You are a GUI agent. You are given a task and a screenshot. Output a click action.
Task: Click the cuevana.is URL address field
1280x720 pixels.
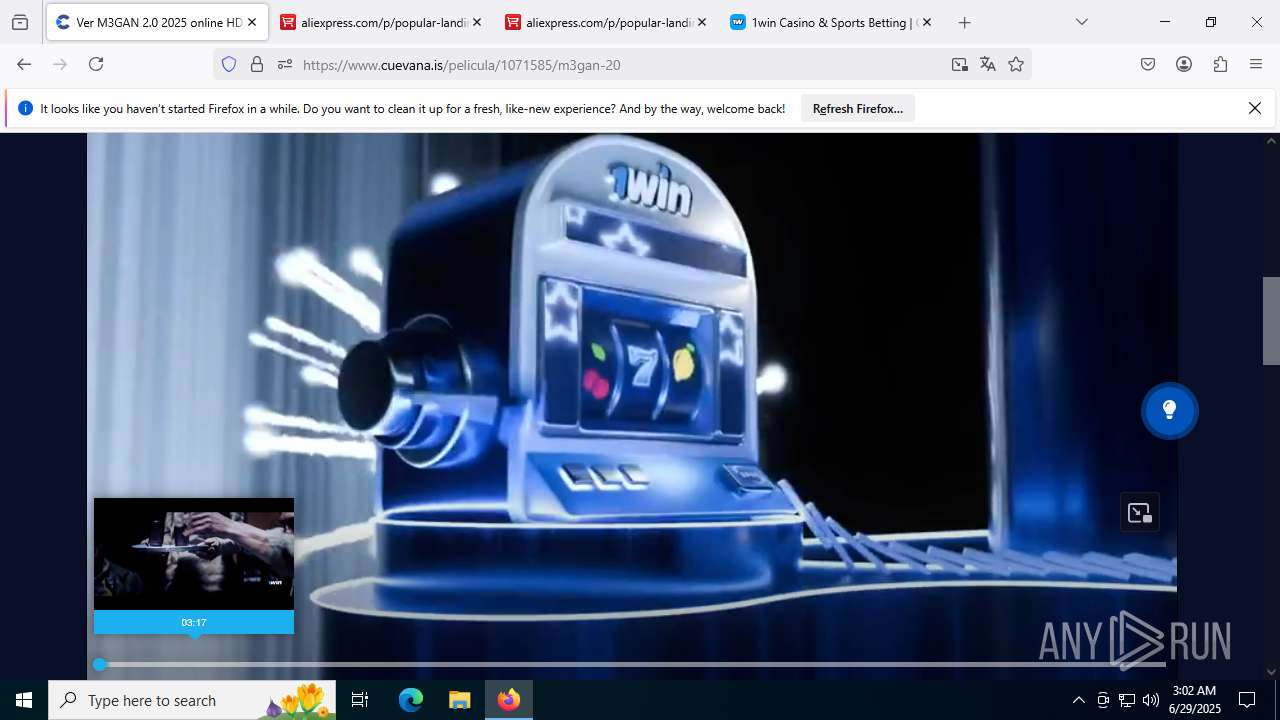(620, 65)
